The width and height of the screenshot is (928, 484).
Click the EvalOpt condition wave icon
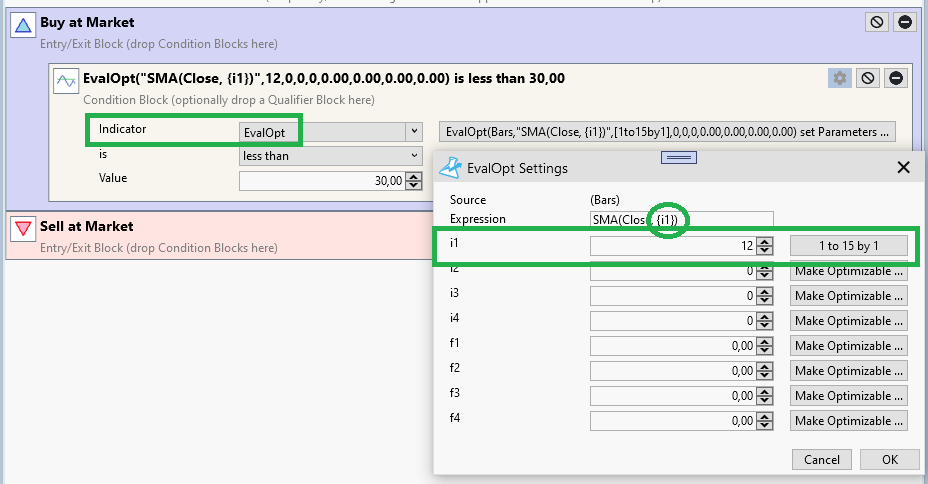(x=66, y=82)
